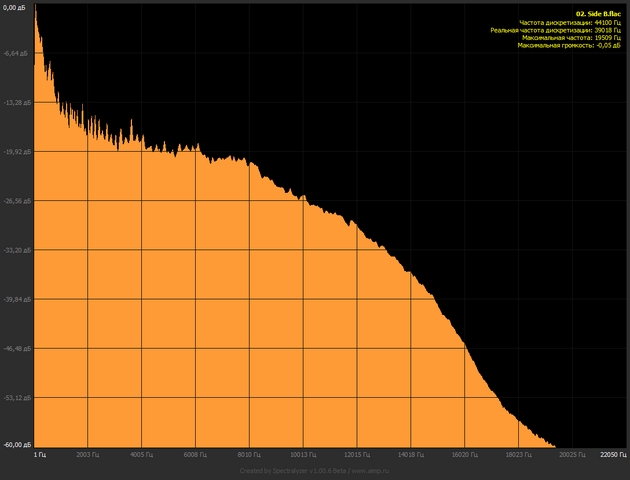Image resolution: width=630 pixels, height=480 pixels.
Task: Click the 0,00 дБ level label
Action: [x=16, y=6]
